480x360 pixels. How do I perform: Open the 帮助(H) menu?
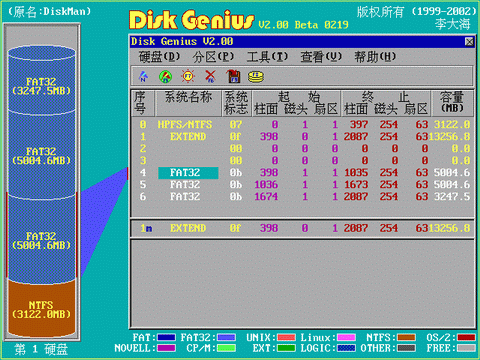(x=375, y=57)
